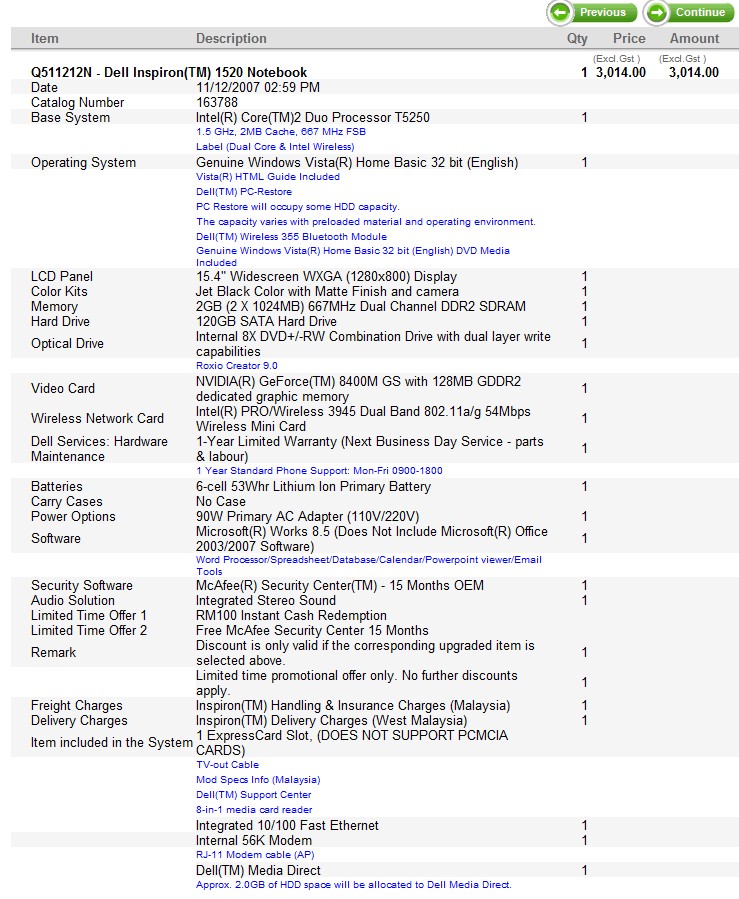This screenshot has width=739, height=899.
Task: Click Internal 56K Modem
Action: 254,840
